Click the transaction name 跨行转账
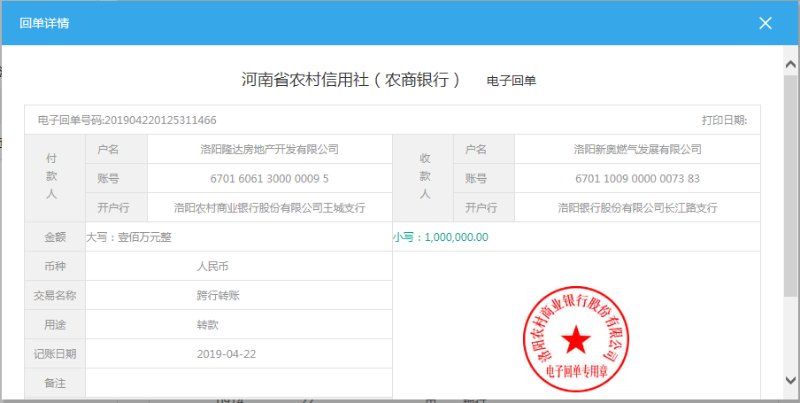Screen dimensions: 800x403 coord(218,295)
